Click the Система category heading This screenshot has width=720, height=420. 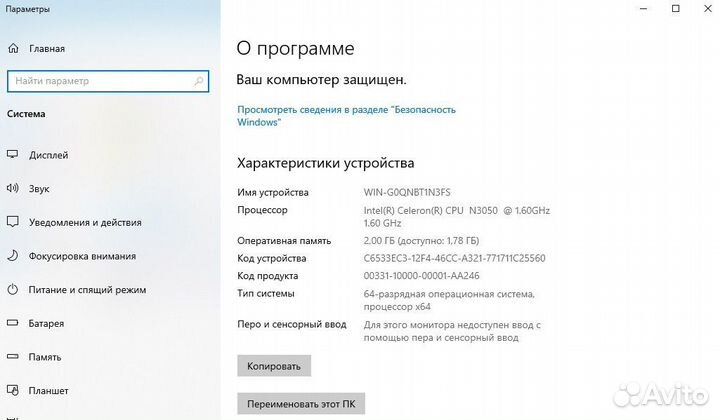coord(26,114)
